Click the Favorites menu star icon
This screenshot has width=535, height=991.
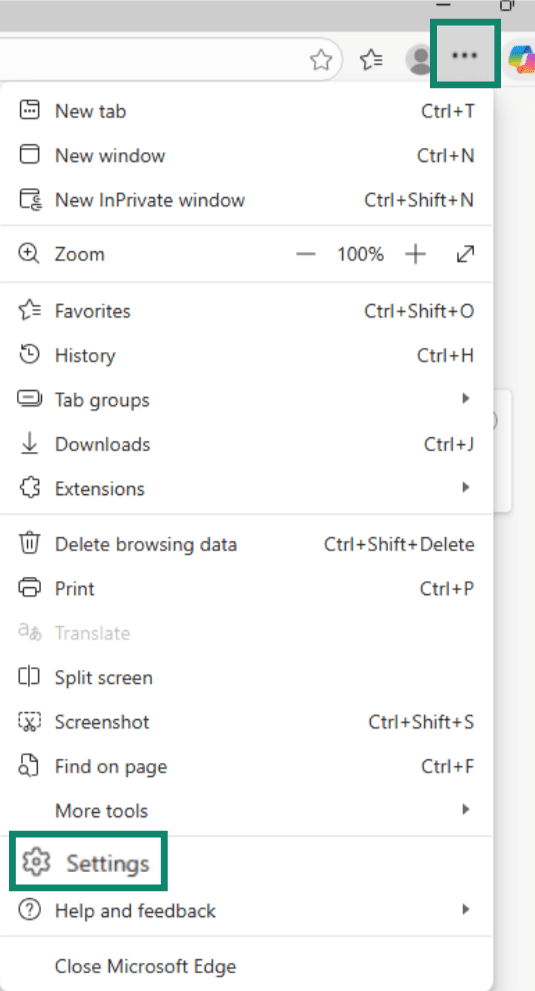[30, 310]
